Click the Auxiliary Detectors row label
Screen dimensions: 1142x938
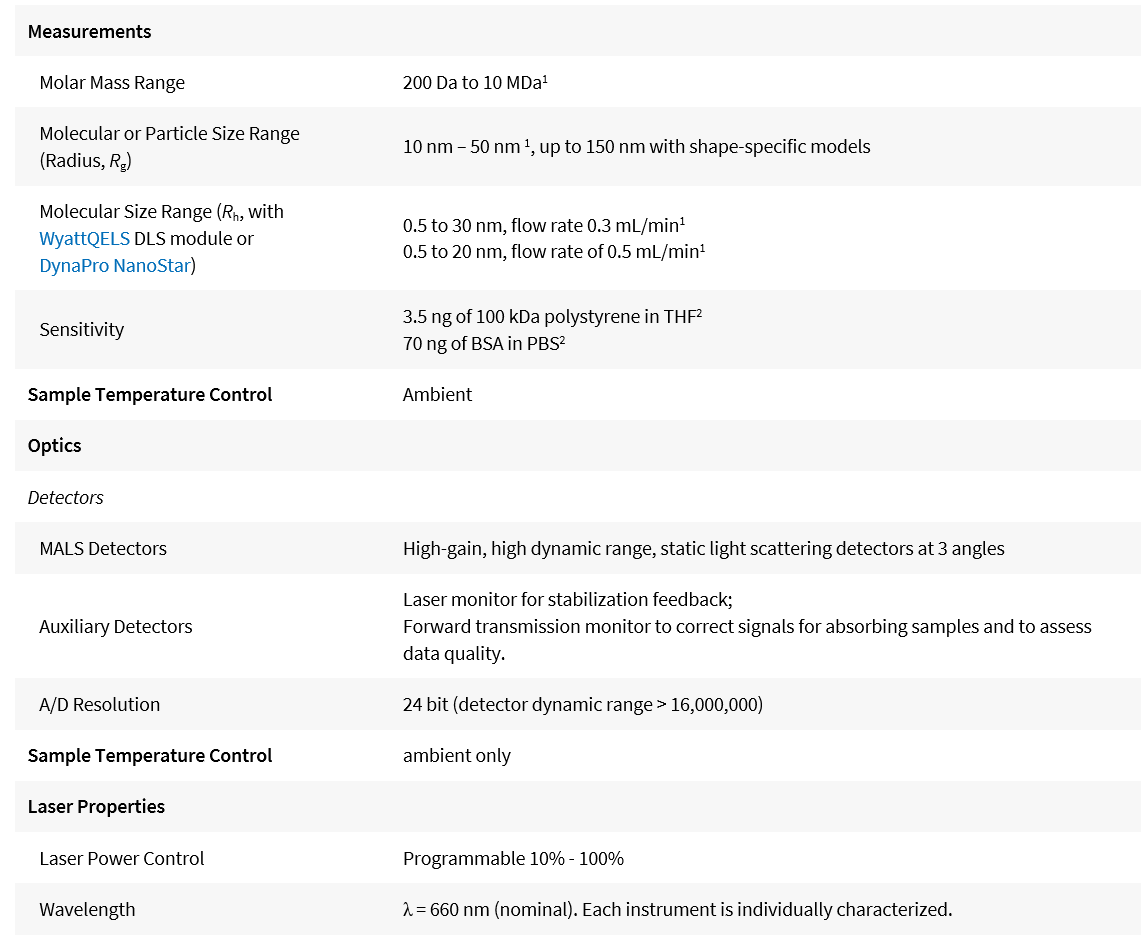coord(116,627)
